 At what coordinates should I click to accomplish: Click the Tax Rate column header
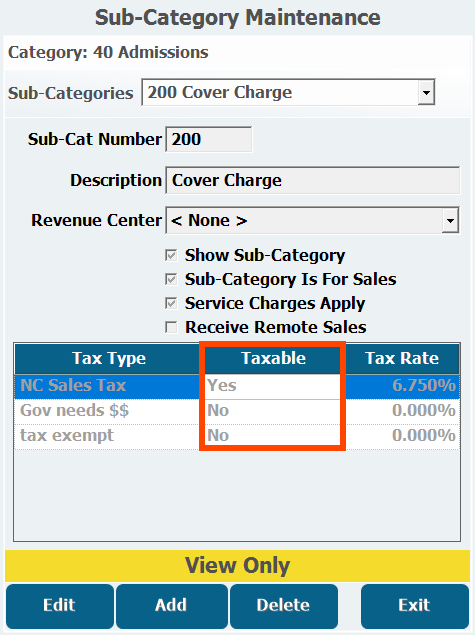point(402,358)
